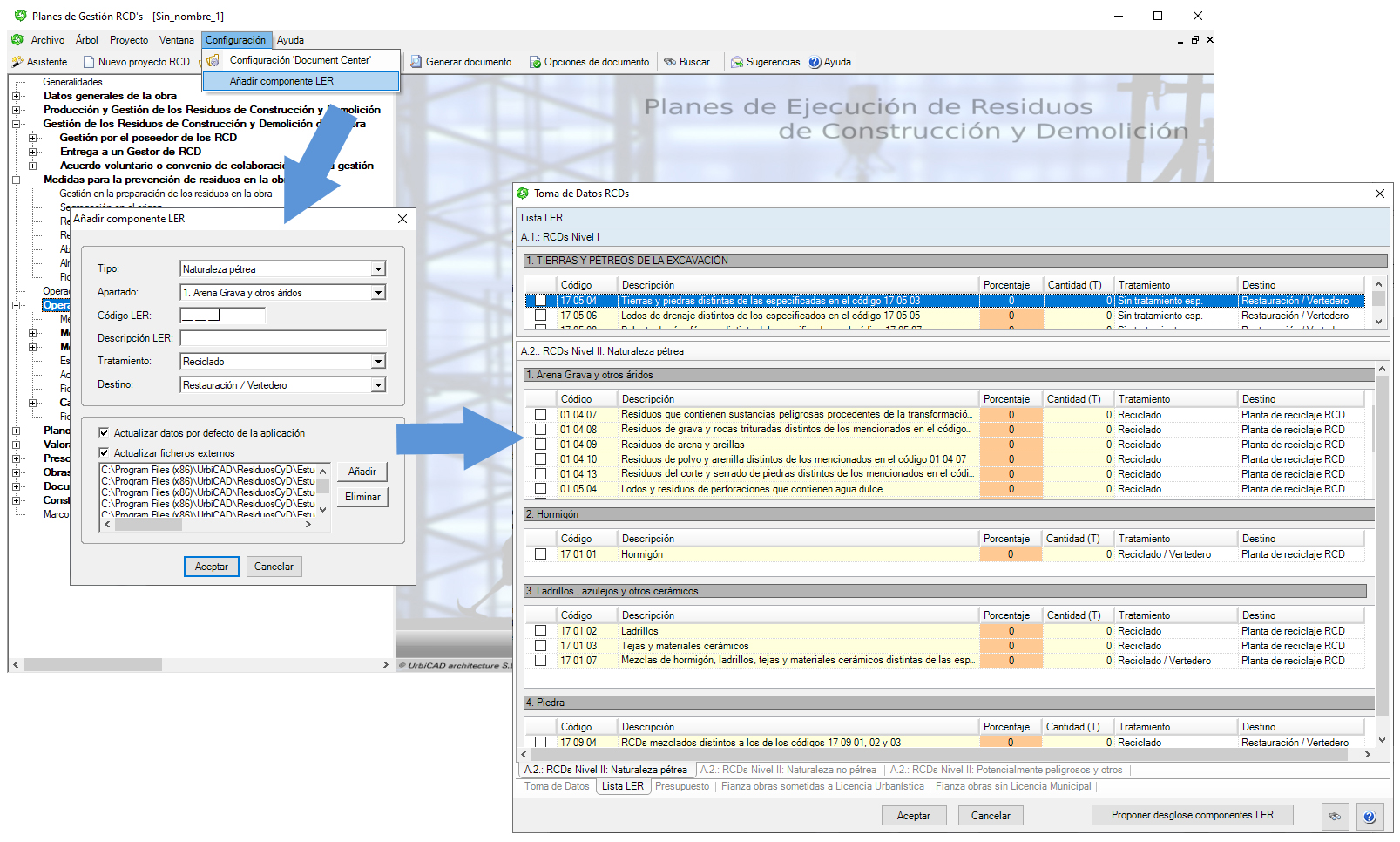Click the Descripción LER input field
The height and width of the screenshot is (842, 1400).
(283, 338)
